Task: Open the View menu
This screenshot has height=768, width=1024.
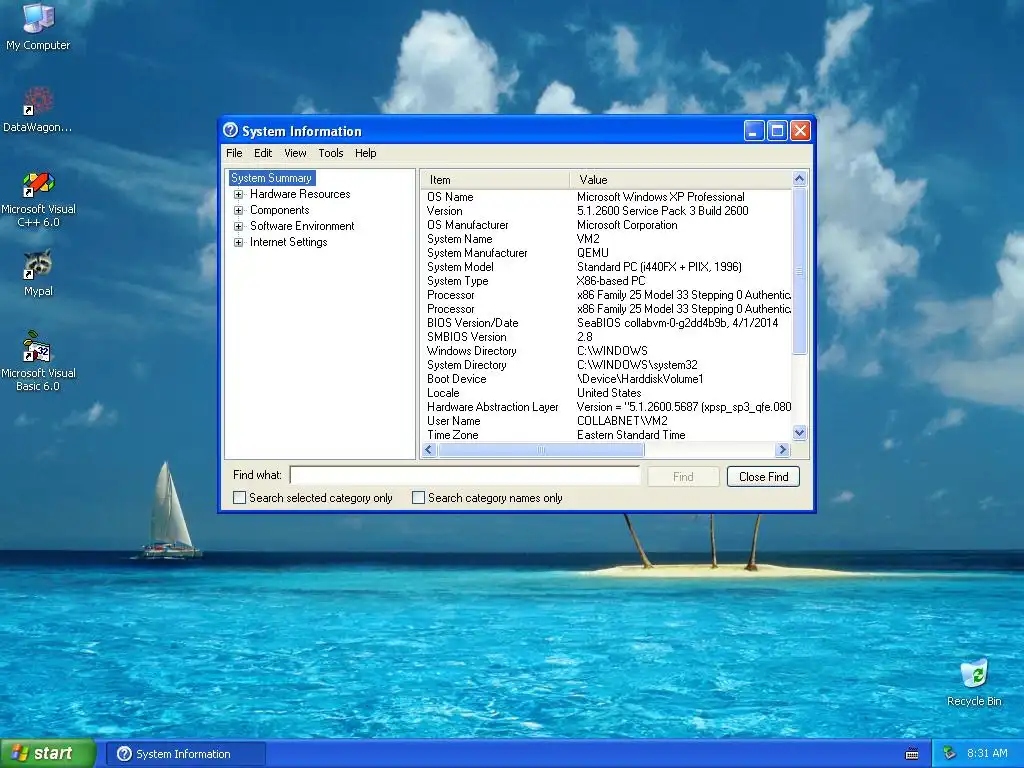Action: point(295,153)
